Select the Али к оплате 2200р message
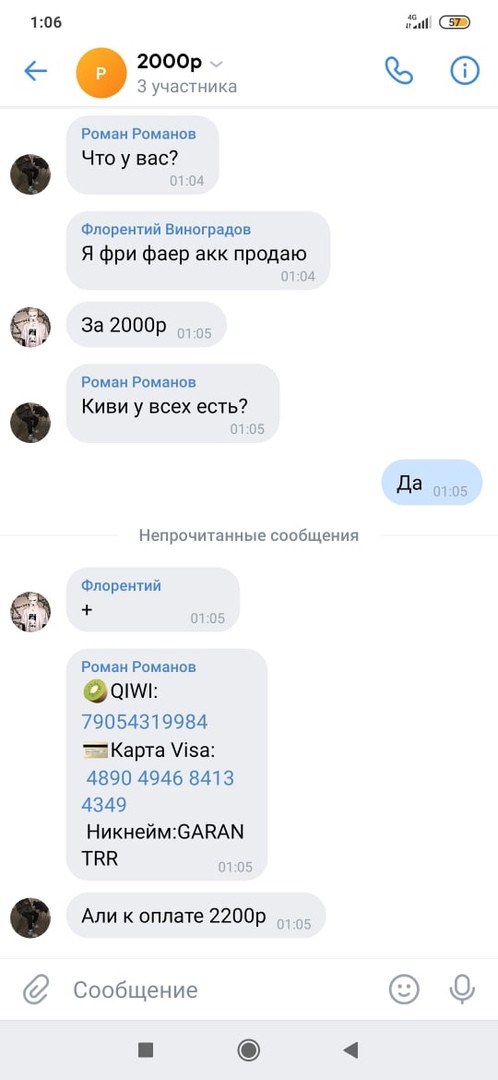 tap(196, 915)
